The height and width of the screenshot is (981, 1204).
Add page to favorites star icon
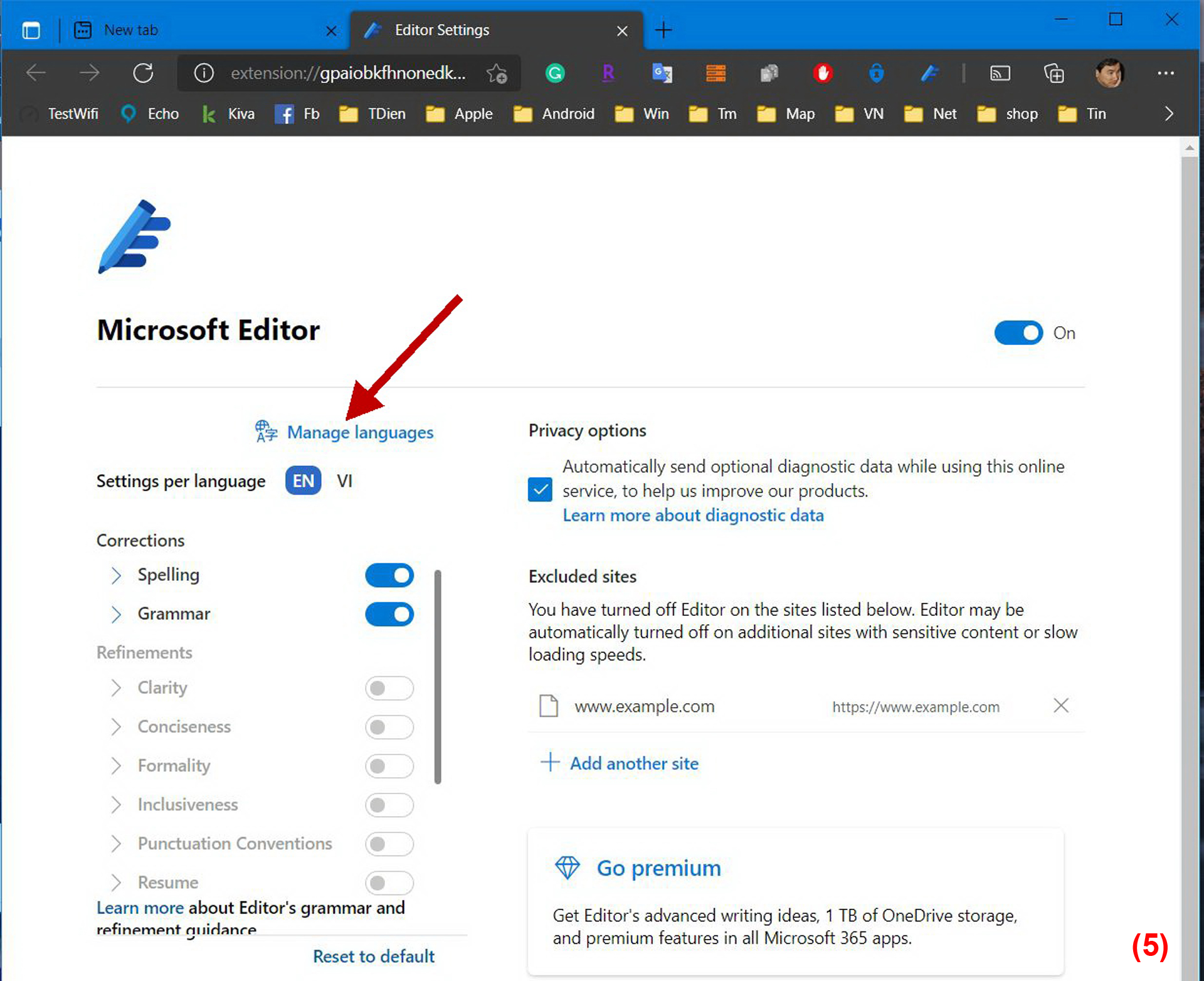497,73
